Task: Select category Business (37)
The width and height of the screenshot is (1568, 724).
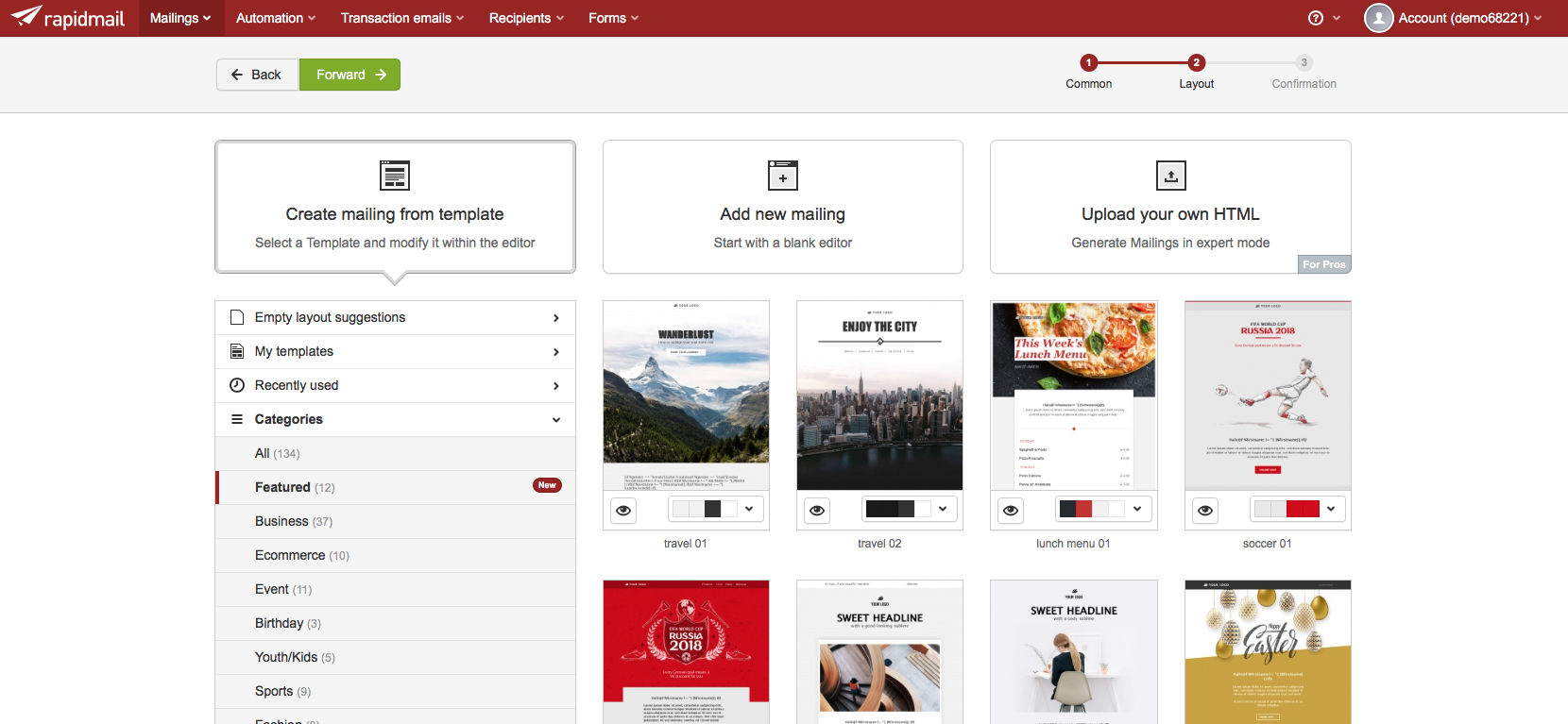Action: (396, 521)
